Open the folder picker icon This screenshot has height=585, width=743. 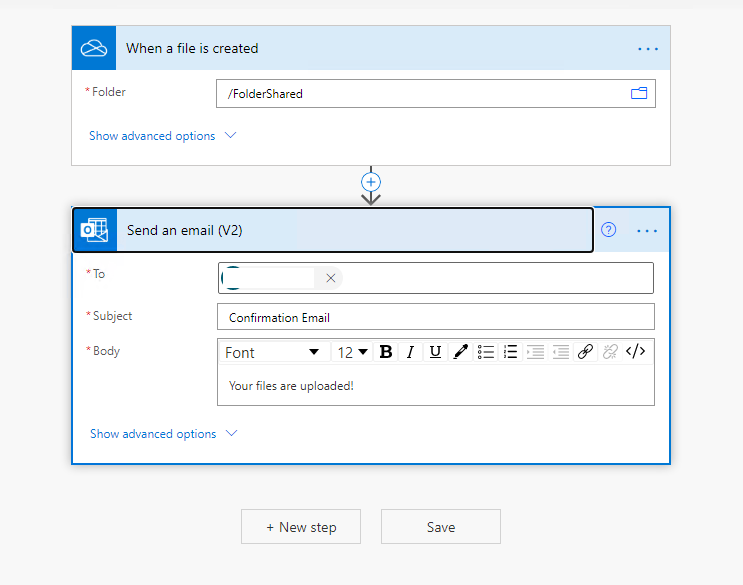(639, 93)
